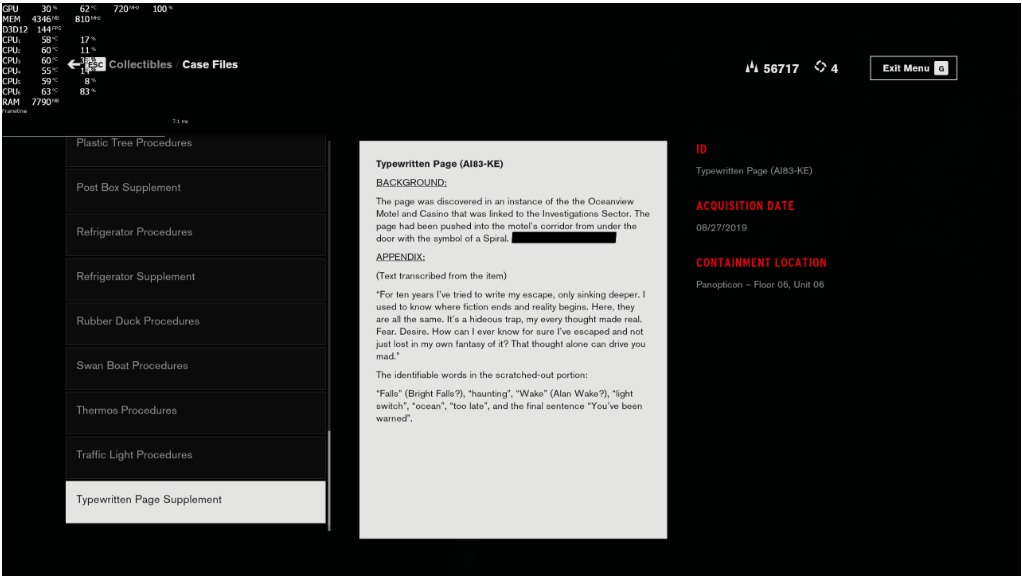Click the Esc key icon

point(96,65)
